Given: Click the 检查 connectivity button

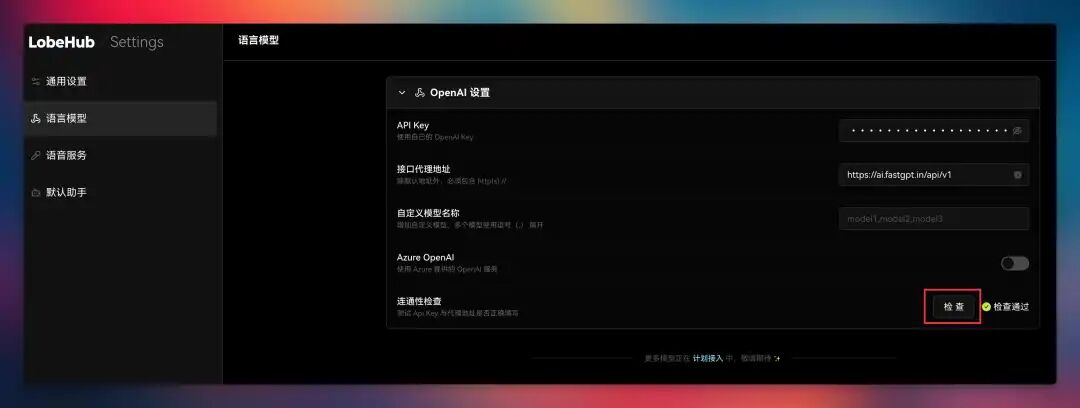Looking at the screenshot, I should point(954,307).
